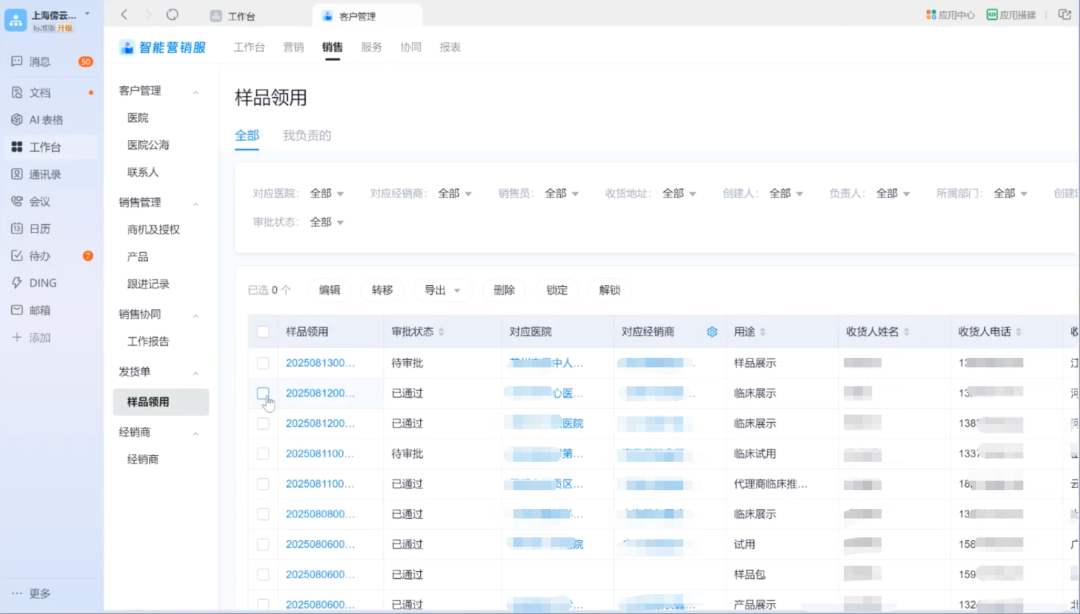Open the DING lightning icon
1080x614 pixels.
click(17, 283)
